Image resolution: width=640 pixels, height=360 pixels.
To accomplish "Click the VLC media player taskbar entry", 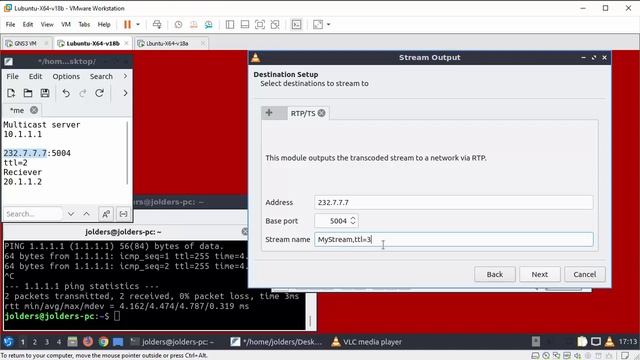I will [x=367, y=342].
